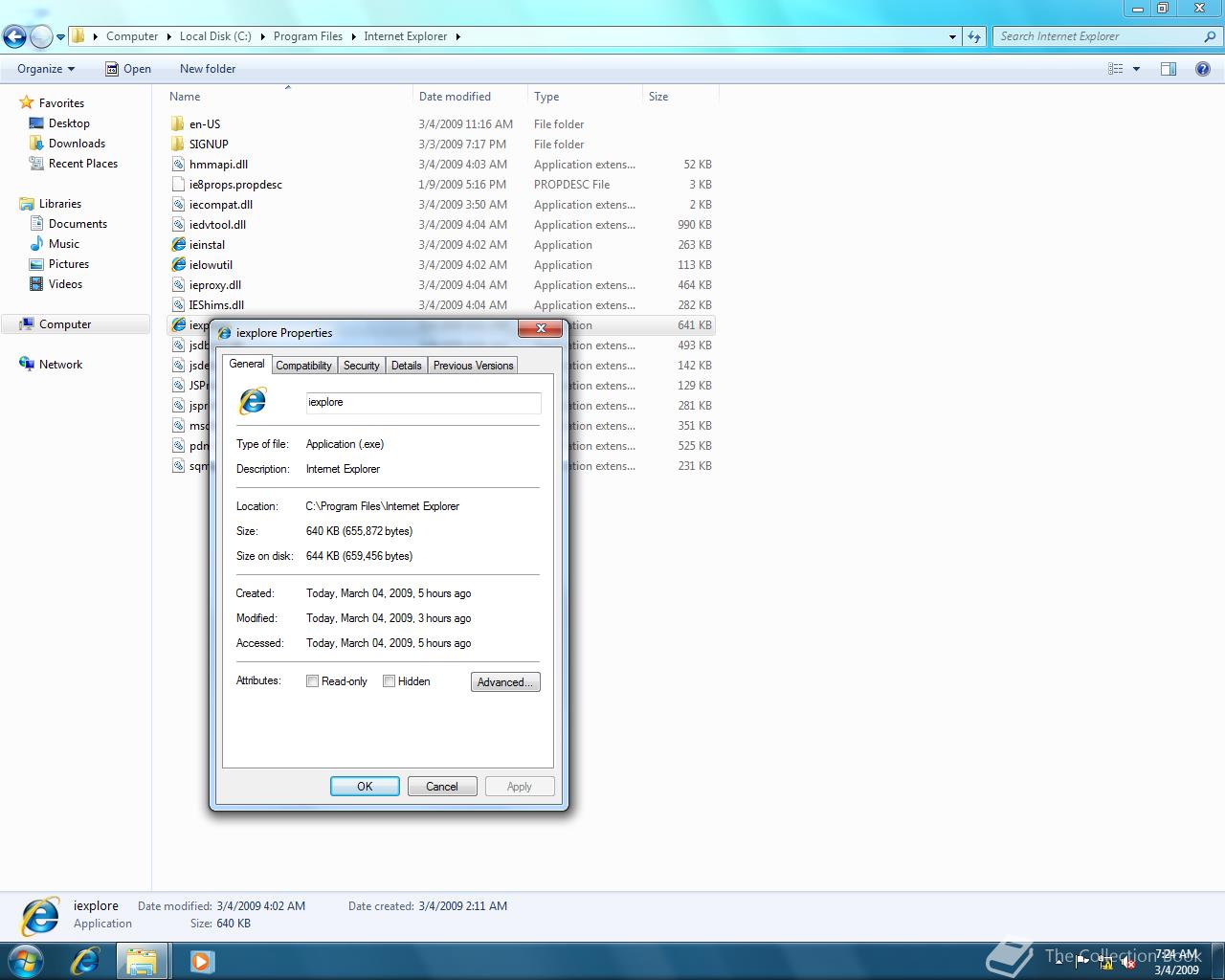Click Computer in the address breadcrumb

132,36
